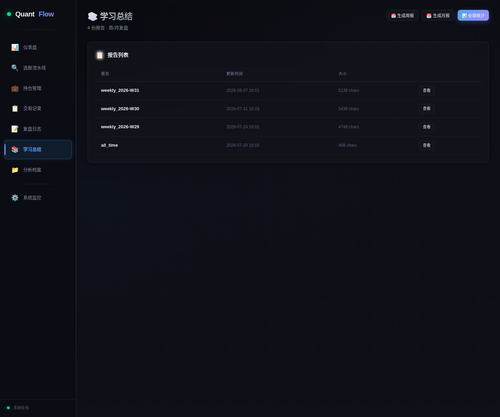This screenshot has height=417, width=500.
Task: Open the 系统监控 system monitor page
Action: tap(38, 198)
